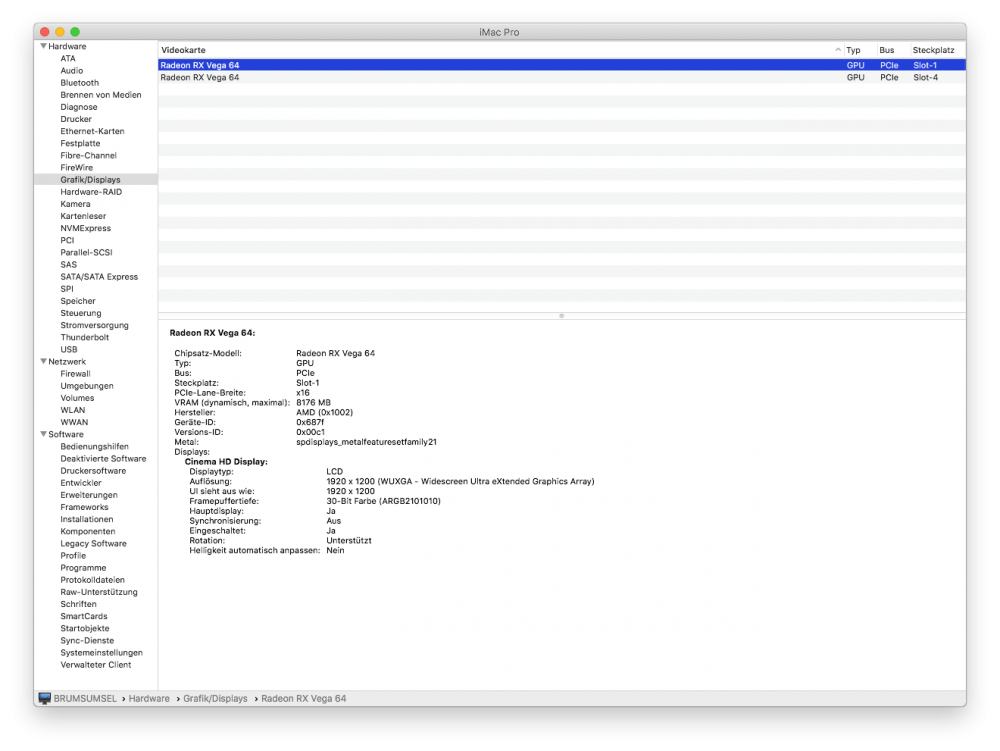Click Hardware in the bottom path bar
The width and height of the screenshot is (1000, 751).
(149, 698)
